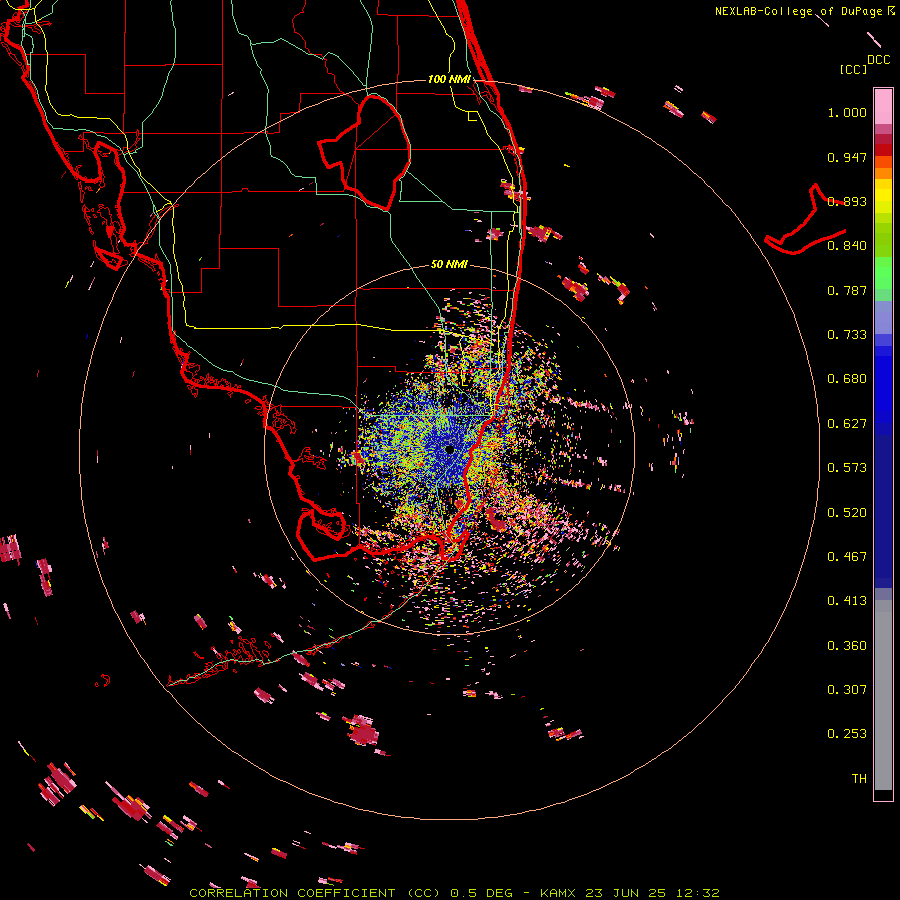Screen dimensions: 900x900
Task: Click the 0.5 DEG elevation text in the caption
Action: 482,893
